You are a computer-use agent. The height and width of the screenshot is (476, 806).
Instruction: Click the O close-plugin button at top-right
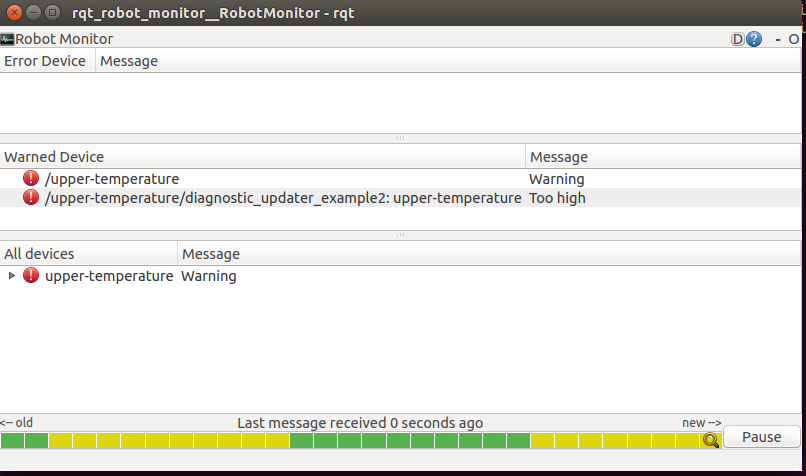click(x=793, y=39)
